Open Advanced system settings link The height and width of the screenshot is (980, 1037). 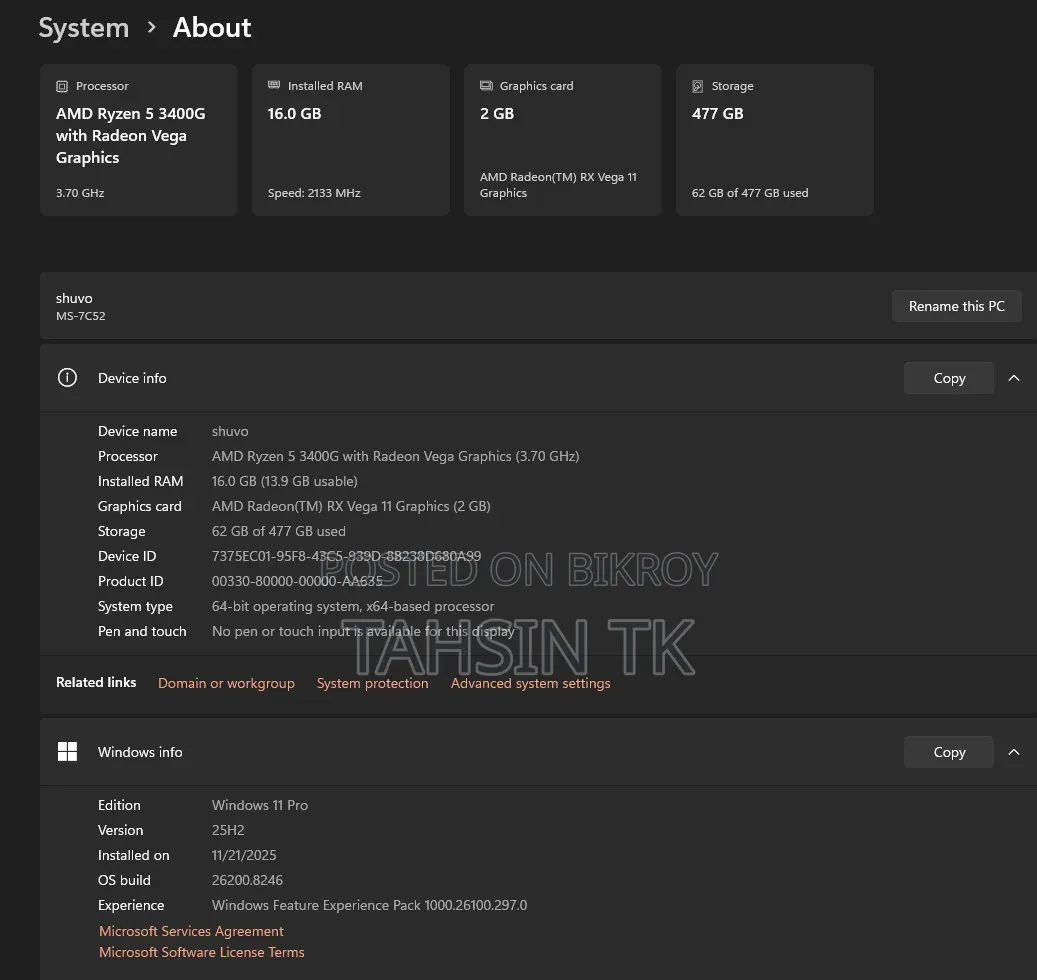click(530, 683)
